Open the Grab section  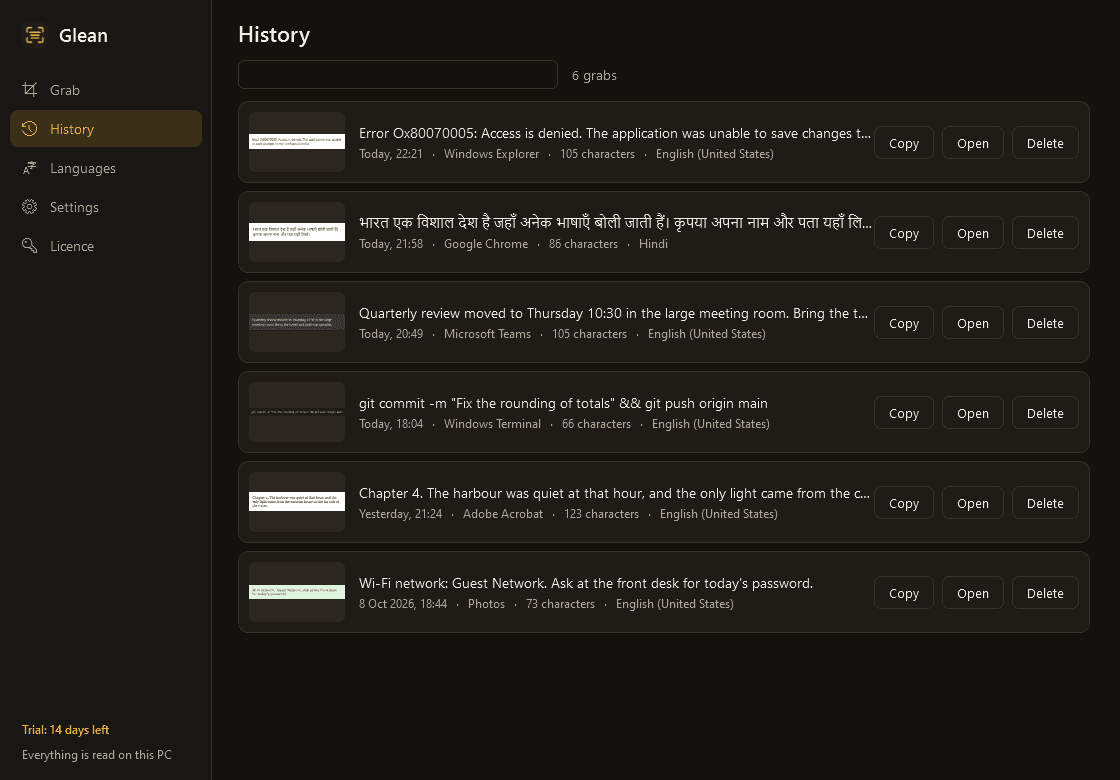point(106,90)
